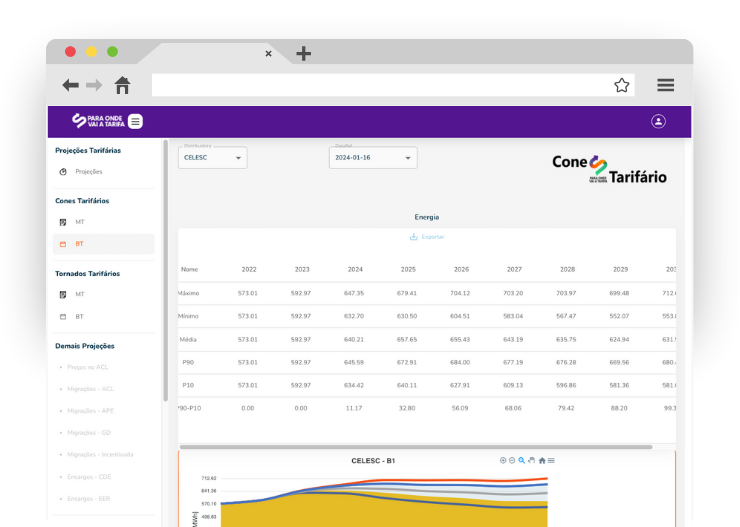
Task: Bookmark page with the star icon
Action: (621, 85)
